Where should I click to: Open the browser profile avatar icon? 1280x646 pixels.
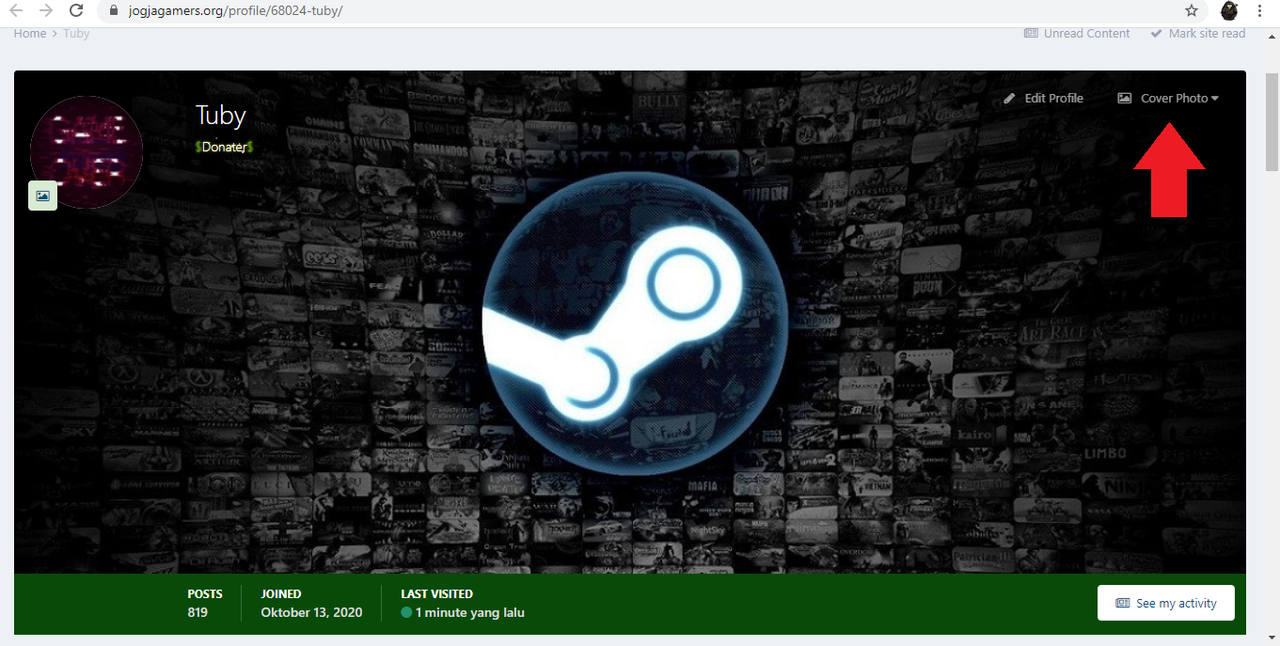pyautogui.click(x=1229, y=11)
